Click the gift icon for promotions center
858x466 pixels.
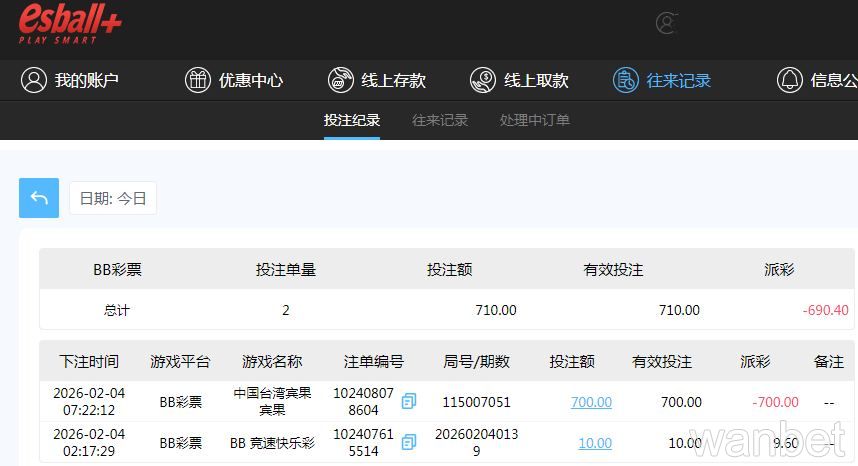pos(198,80)
